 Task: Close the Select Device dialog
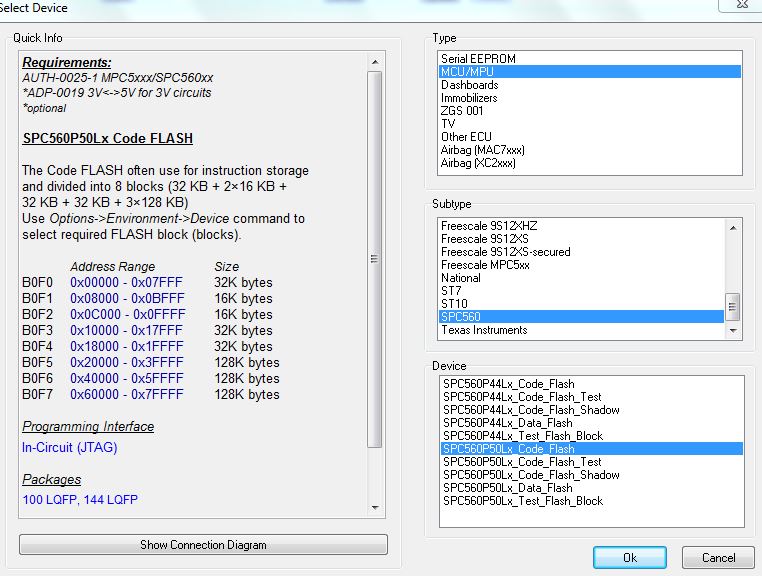coord(742,5)
